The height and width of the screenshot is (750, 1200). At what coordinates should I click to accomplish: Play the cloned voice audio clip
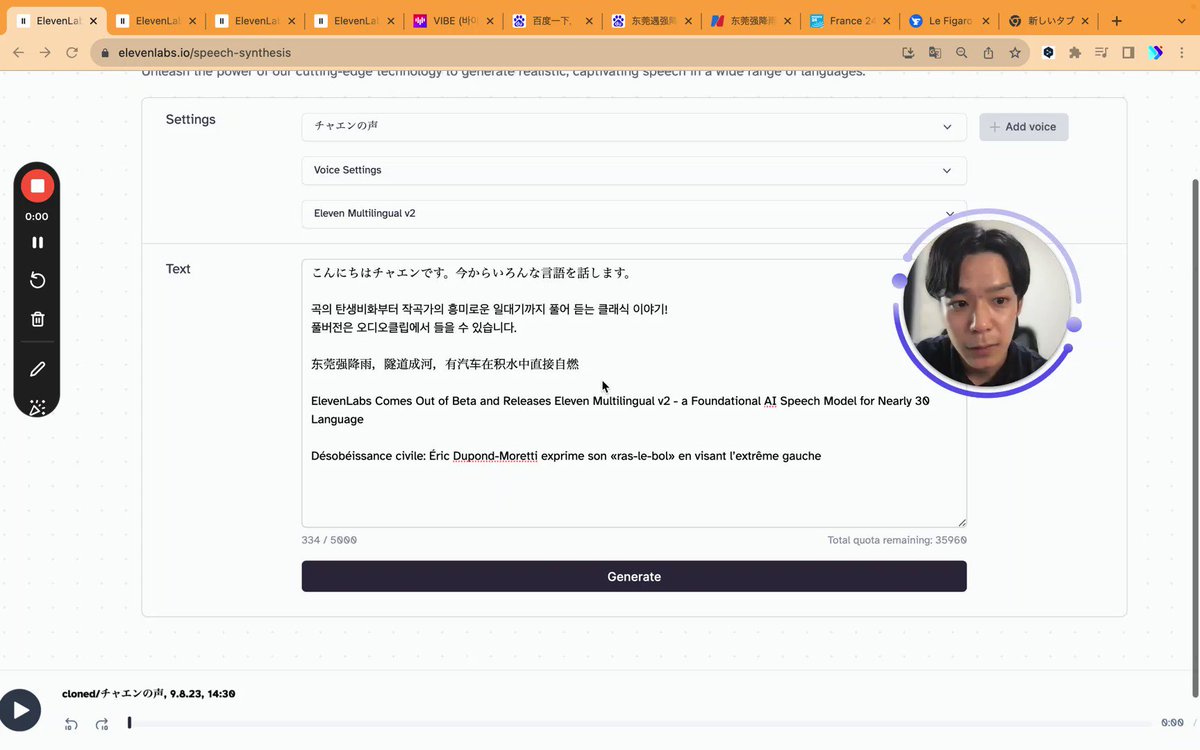pyautogui.click(x=20, y=710)
